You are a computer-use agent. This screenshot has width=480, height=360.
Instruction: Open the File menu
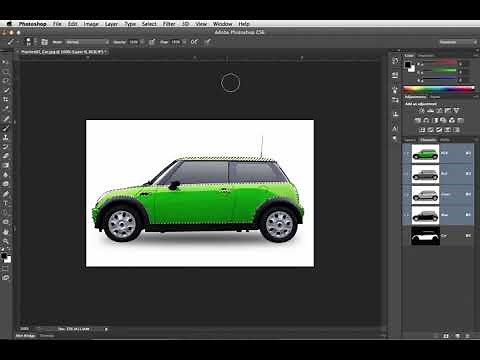(57, 24)
